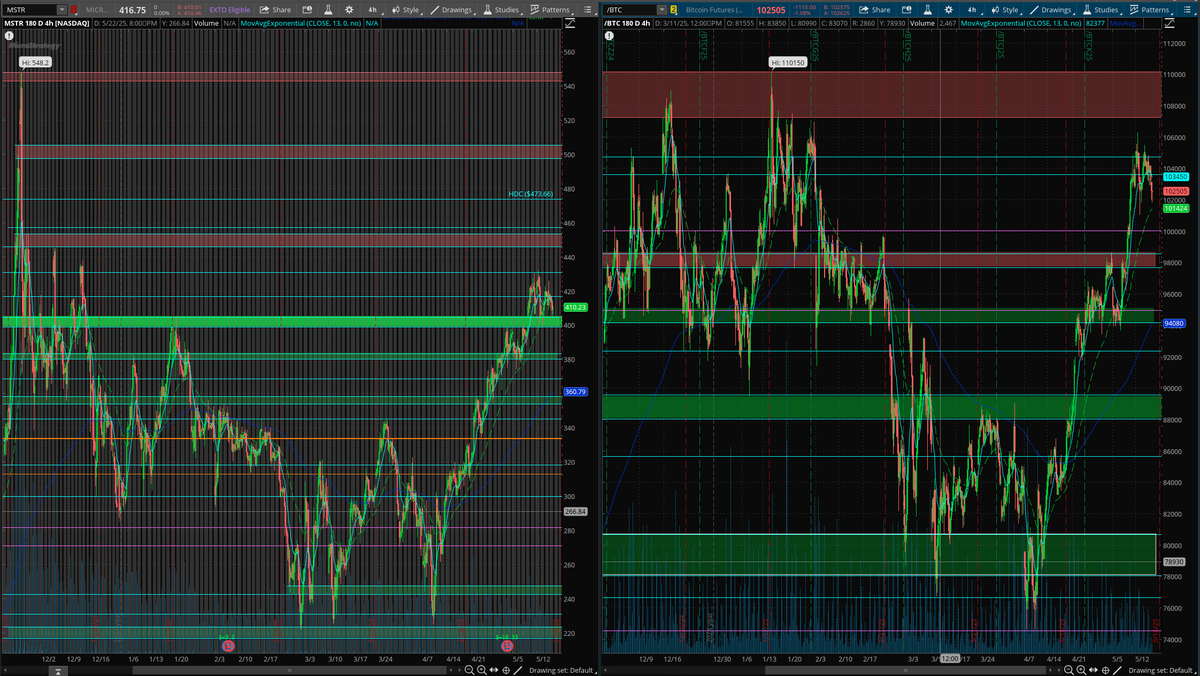This screenshot has height=676, width=1200.
Task: Open the Style menu on MSTR chart
Action: (x=407, y=10)
